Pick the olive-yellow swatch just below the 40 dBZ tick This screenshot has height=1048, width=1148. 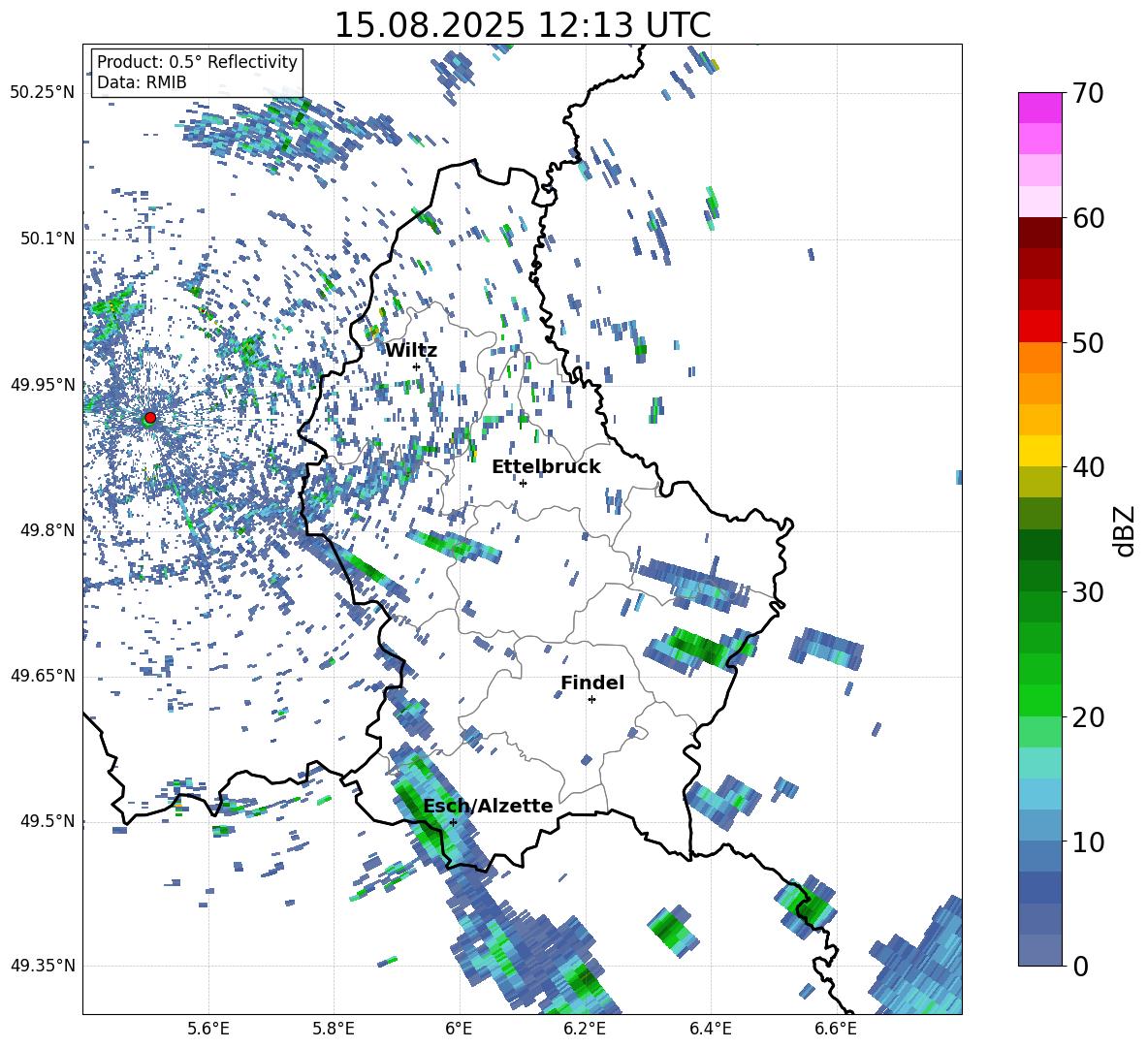[1040, 482]
